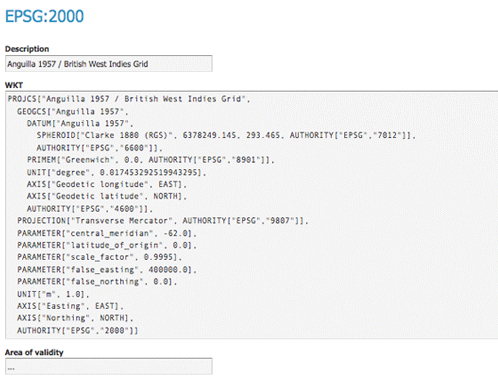Click the Description input field
Screen dimensions: 498x380
pos(109,64)
